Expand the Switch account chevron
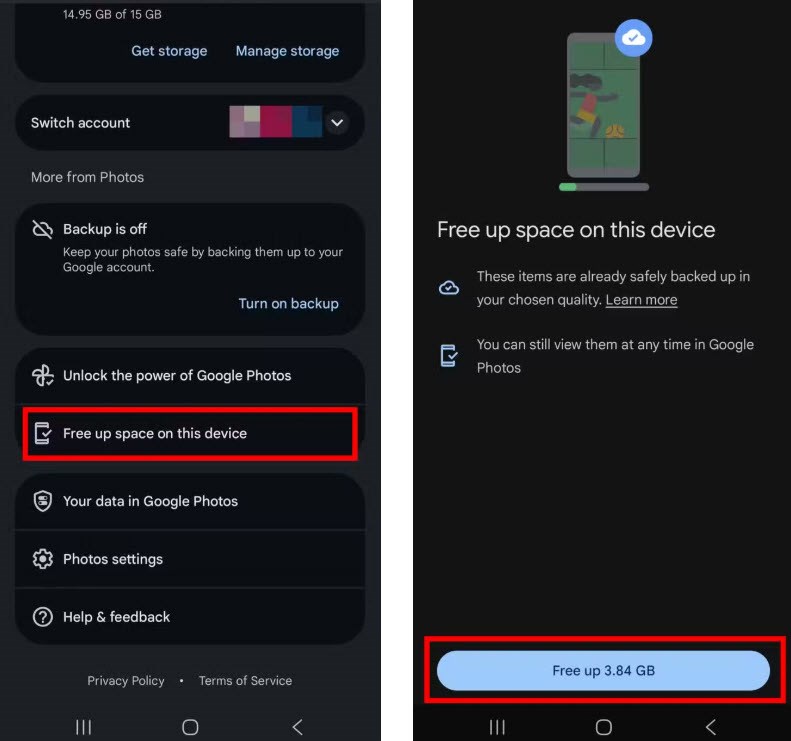This screenshot has height=741, width=791. 337,123
